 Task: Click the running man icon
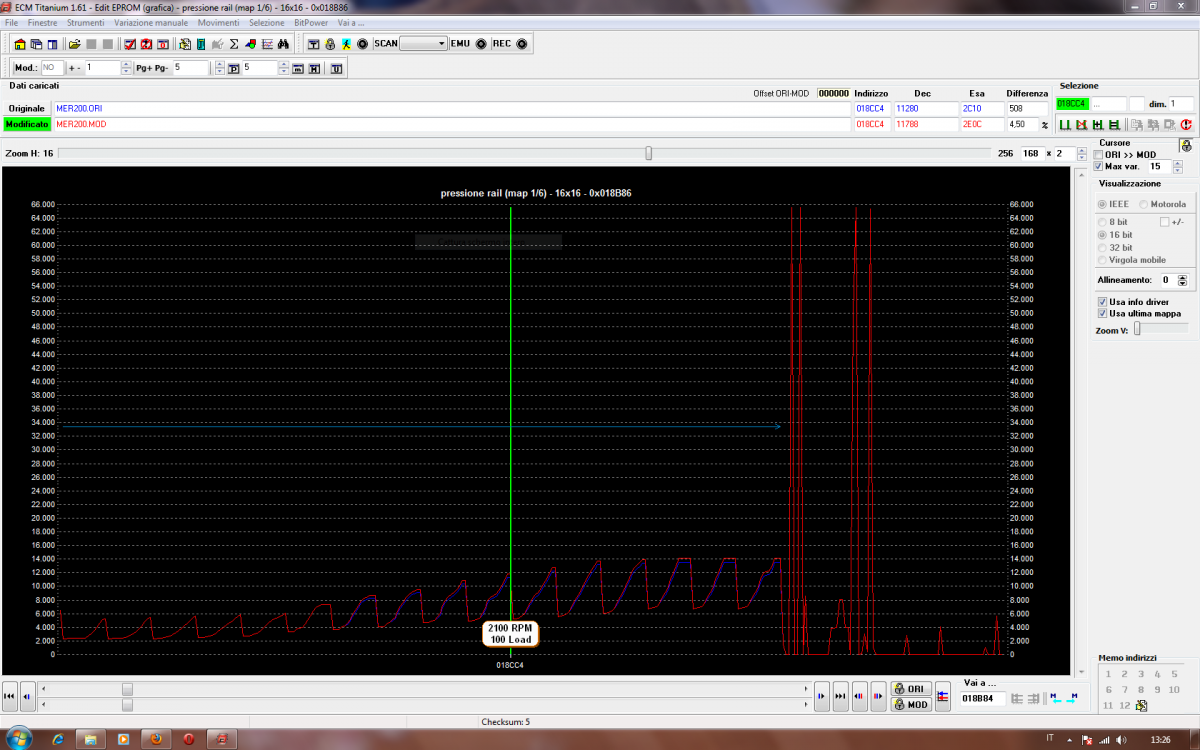point(346,44)
